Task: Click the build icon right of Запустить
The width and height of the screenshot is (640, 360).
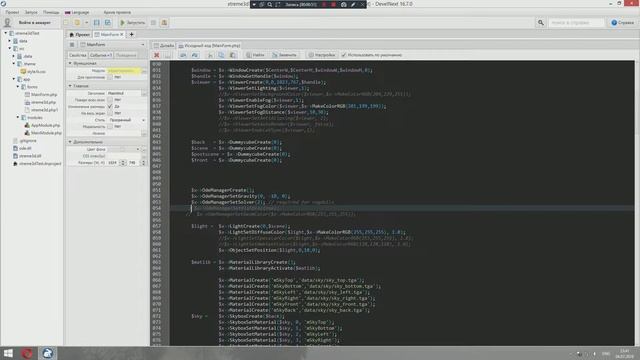Action: [164, 22]
